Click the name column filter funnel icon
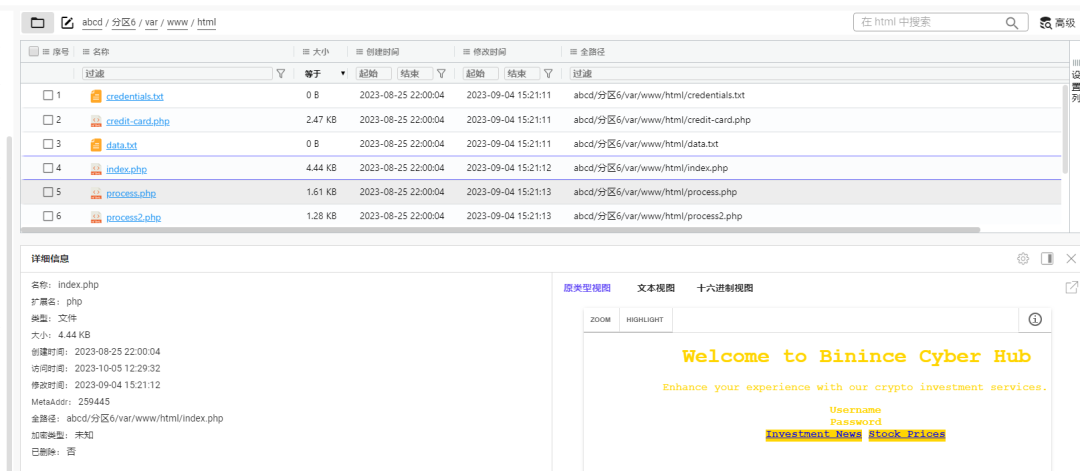 (x=281, y=73)
